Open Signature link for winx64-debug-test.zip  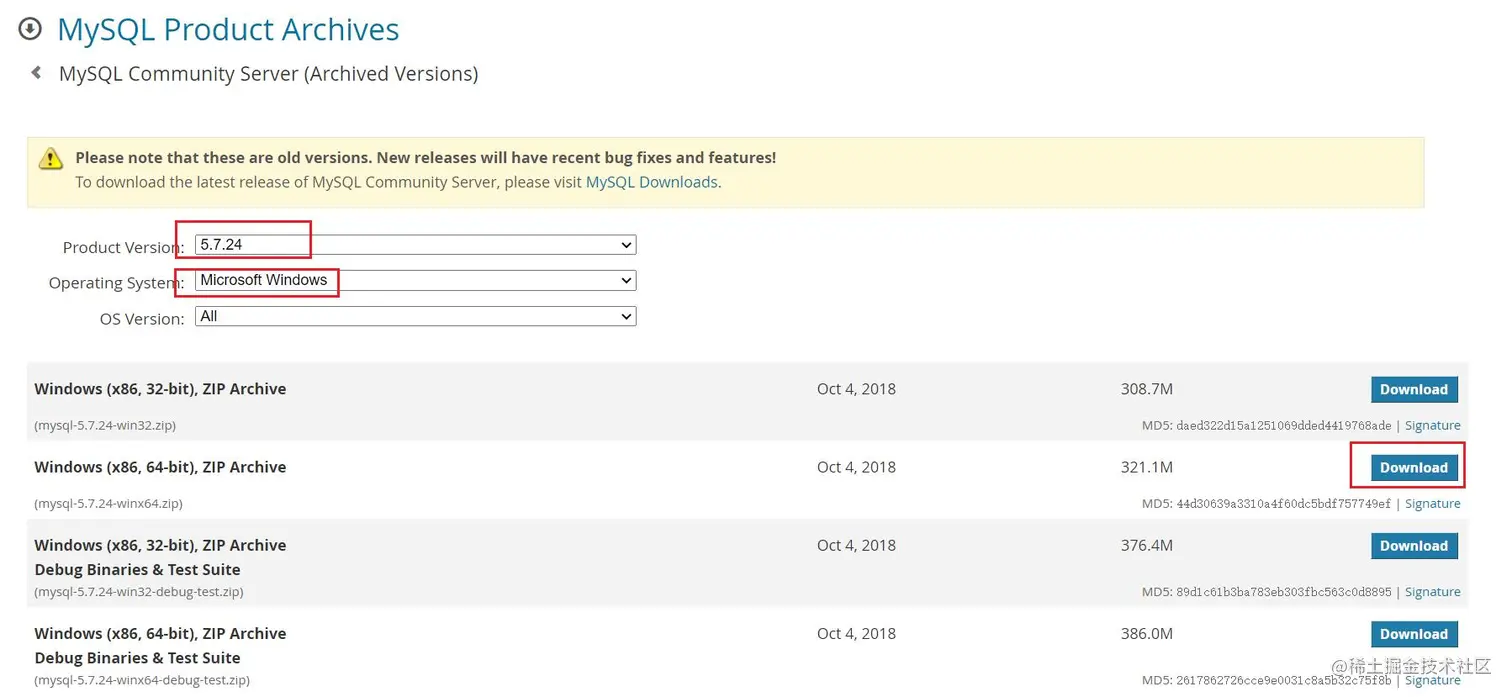coord(1432,680)
